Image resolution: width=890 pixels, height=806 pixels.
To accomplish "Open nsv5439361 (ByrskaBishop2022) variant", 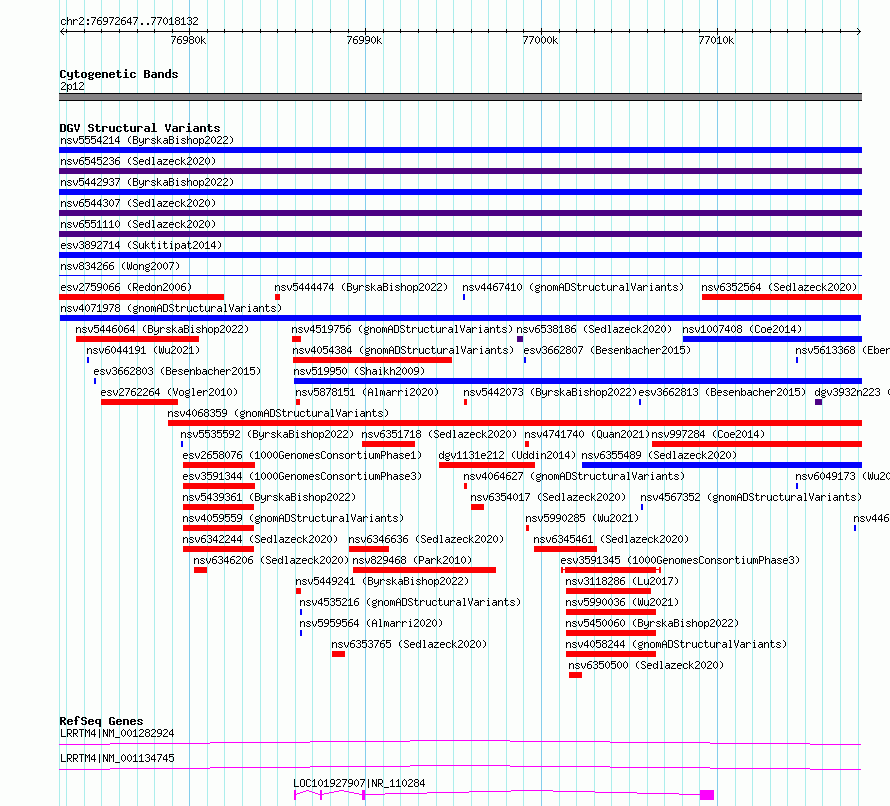I will [x=269, y=497].
